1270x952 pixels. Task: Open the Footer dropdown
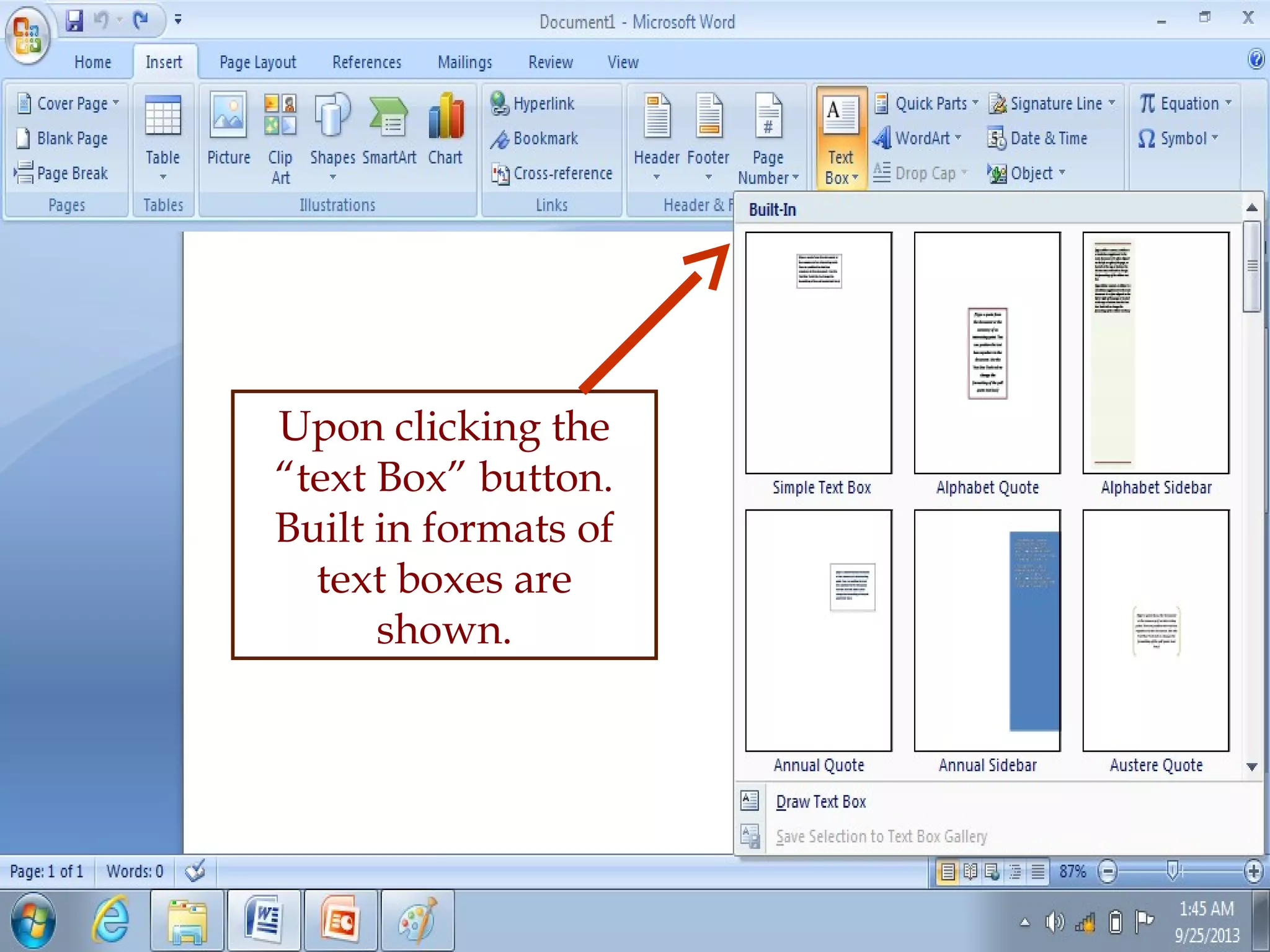[708, 138]
